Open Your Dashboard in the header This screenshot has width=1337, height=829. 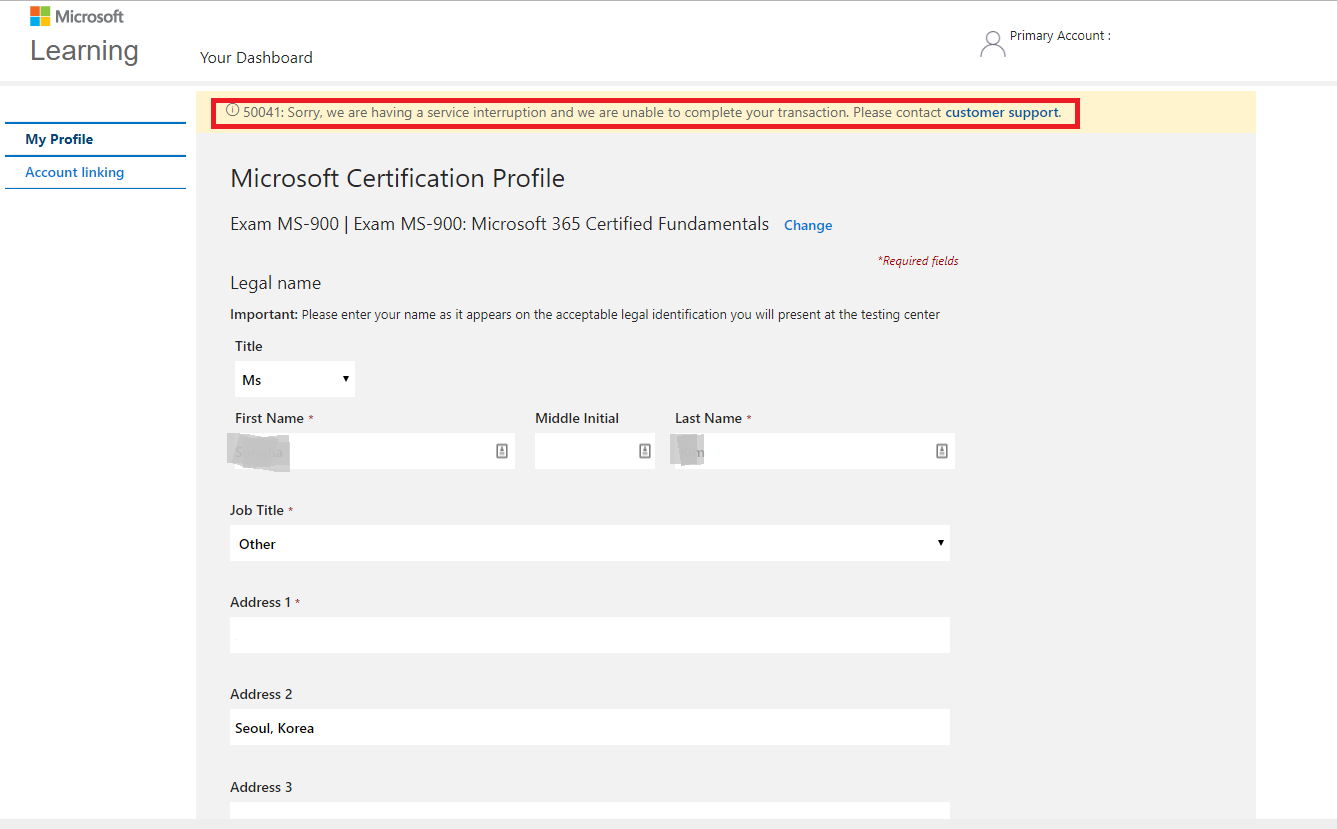coord(256,58)
